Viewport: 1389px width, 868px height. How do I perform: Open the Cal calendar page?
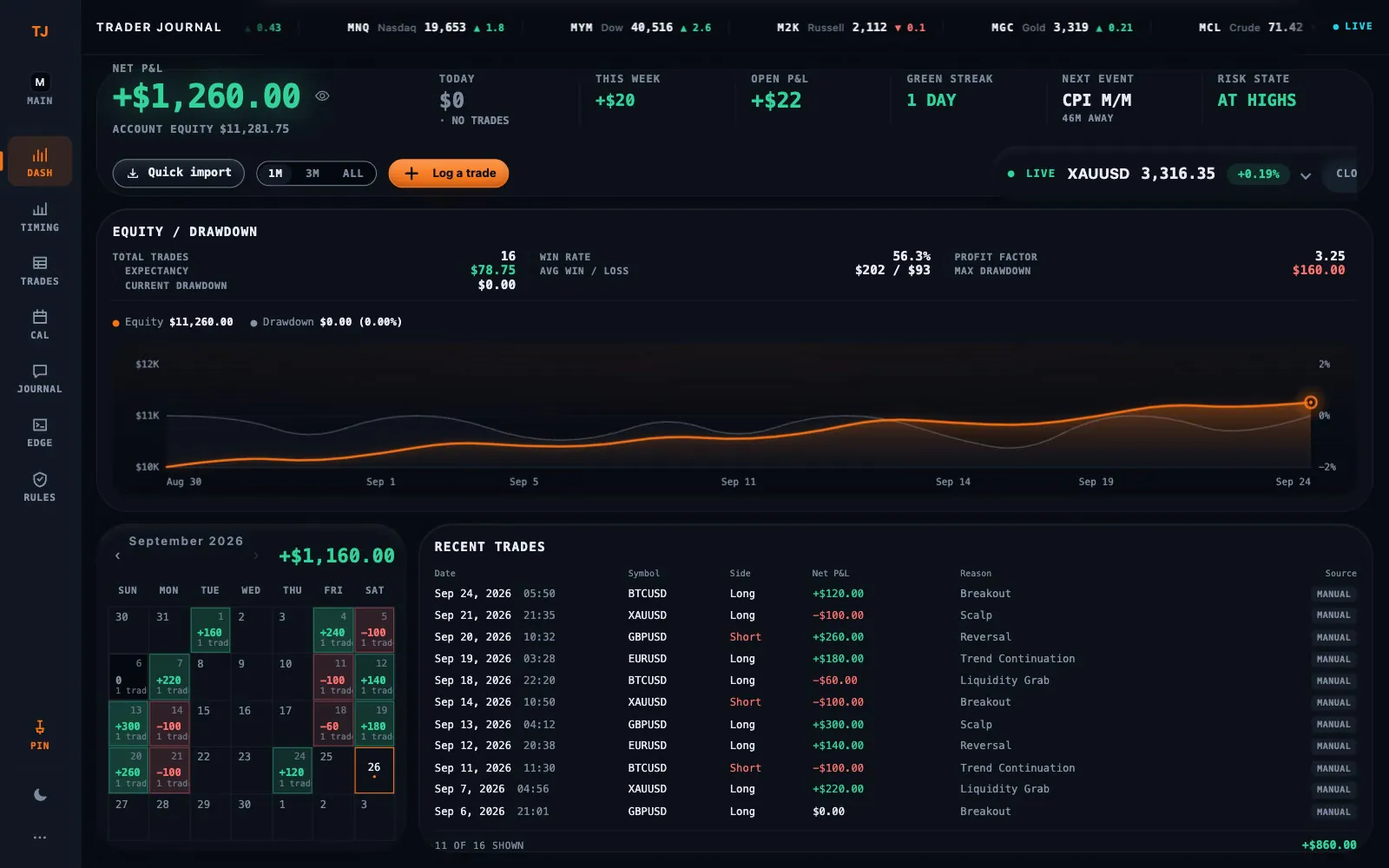40,324
